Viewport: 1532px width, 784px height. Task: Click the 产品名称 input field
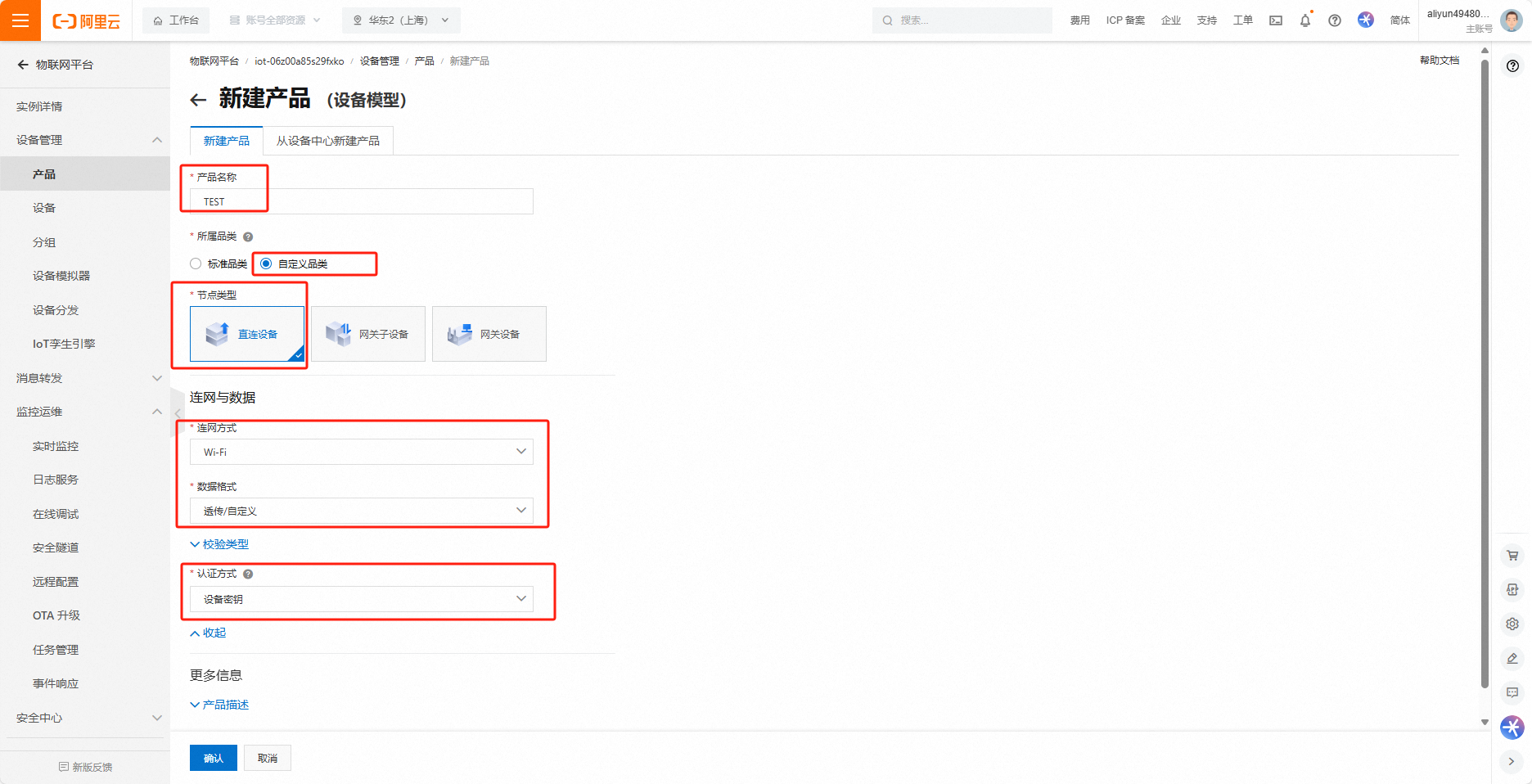pos(362,201)
